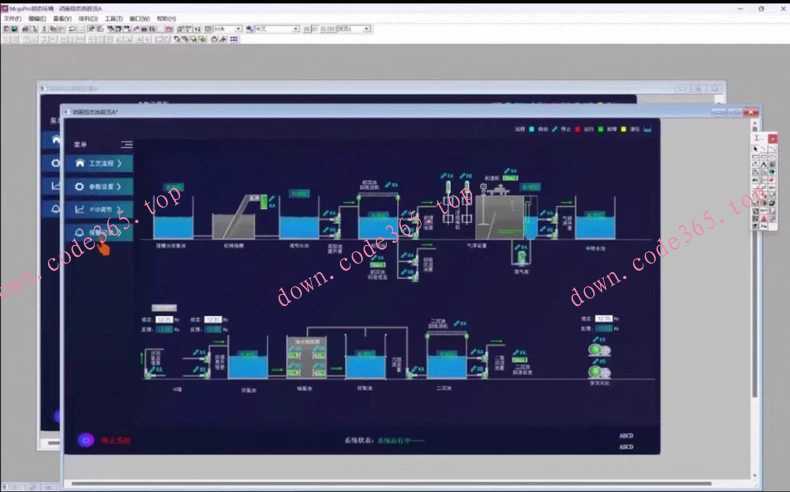Click the gear icon for 参数设置
The image size is (790, 492).
click(80, 187)
